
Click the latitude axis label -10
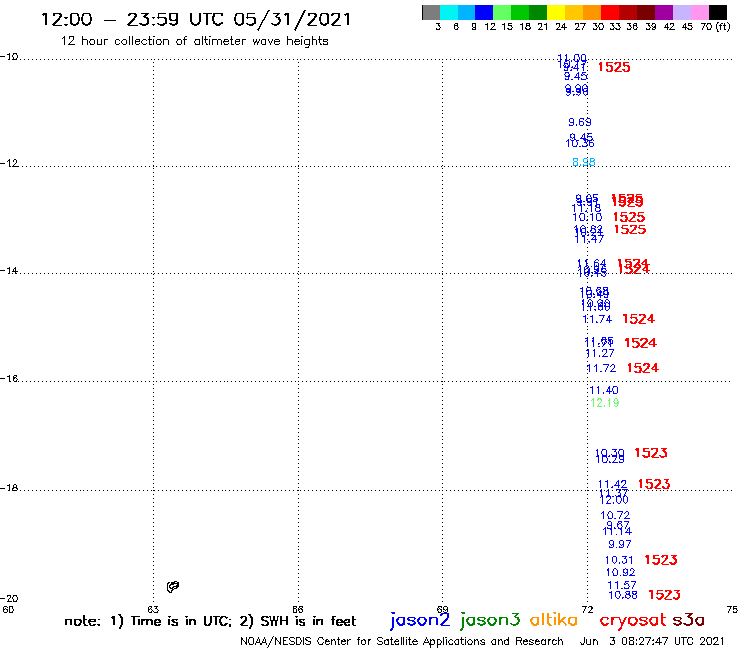[x=9, y=57]
